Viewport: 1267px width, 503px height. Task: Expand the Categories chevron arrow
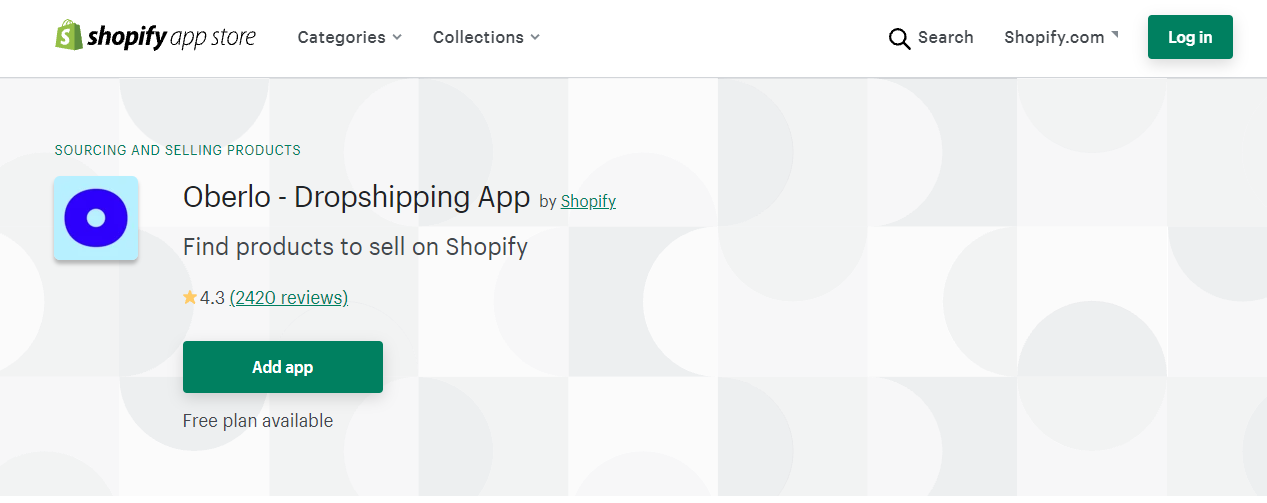pos(397,37)
